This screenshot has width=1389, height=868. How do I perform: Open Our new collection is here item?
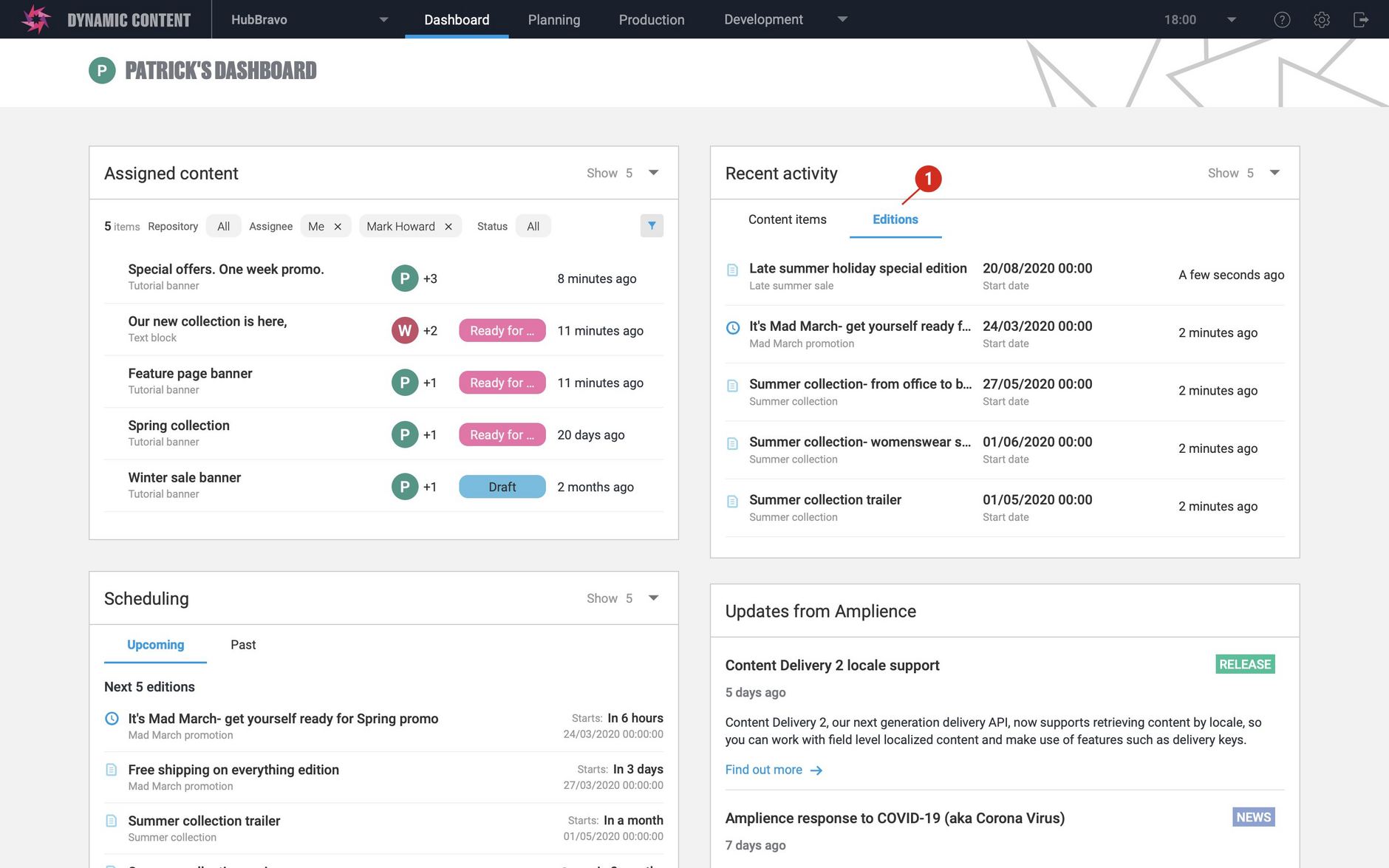(x=208, y=321)
